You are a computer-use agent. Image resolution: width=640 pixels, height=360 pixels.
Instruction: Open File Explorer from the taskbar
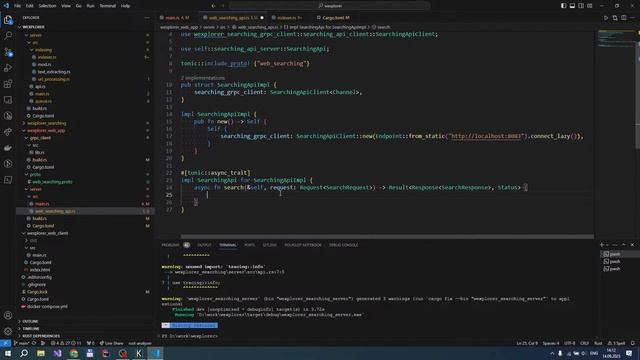[41, 353]
